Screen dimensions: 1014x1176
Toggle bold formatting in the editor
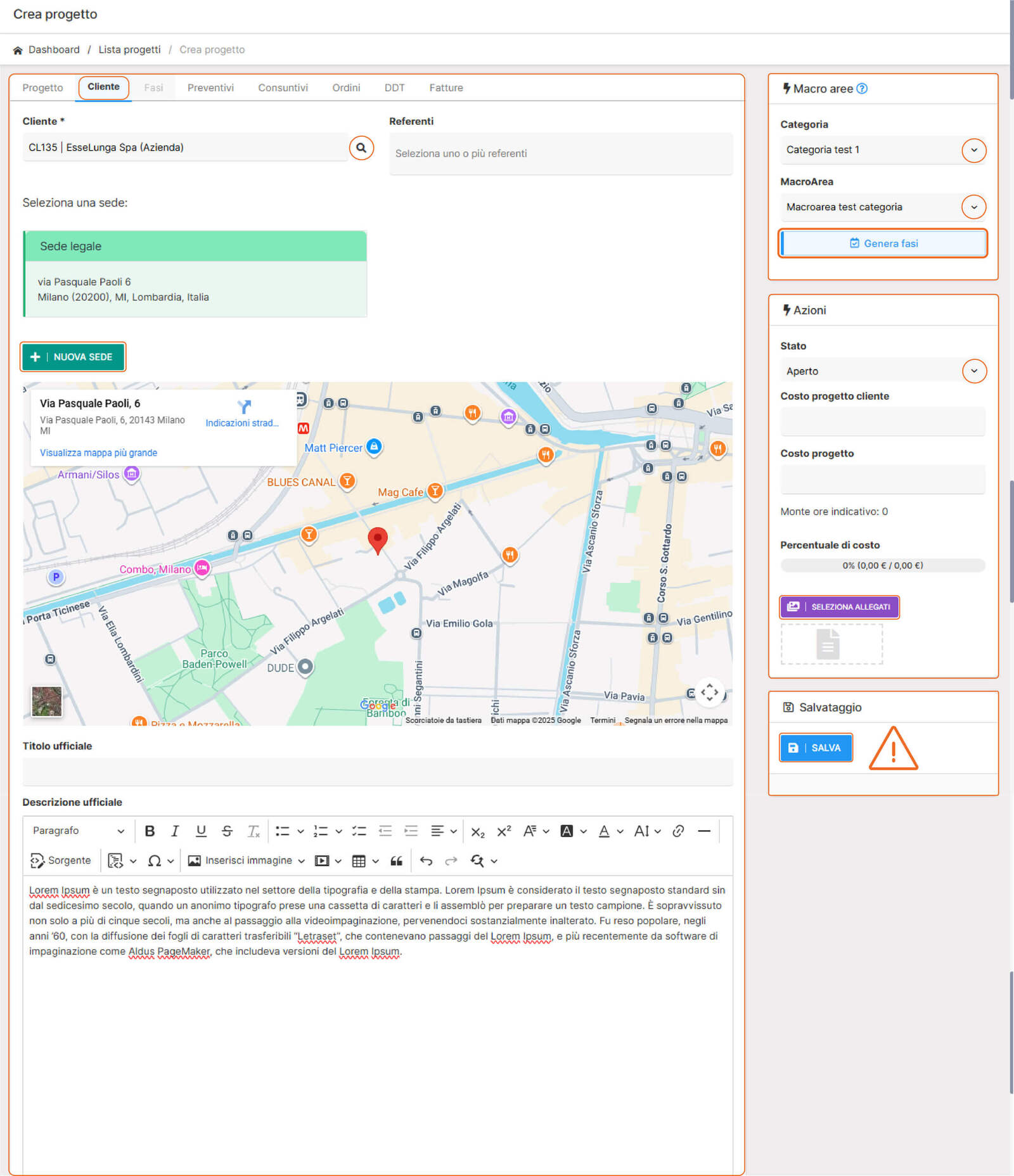(x=150, y=831)
